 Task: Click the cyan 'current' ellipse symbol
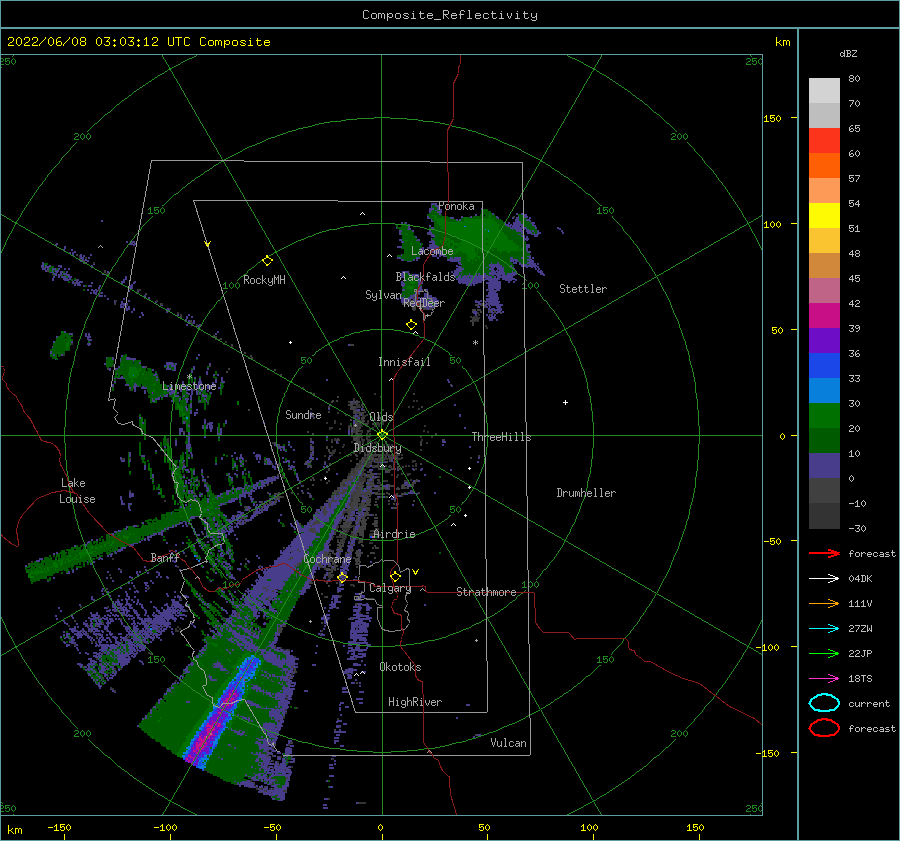pos(824,703)
